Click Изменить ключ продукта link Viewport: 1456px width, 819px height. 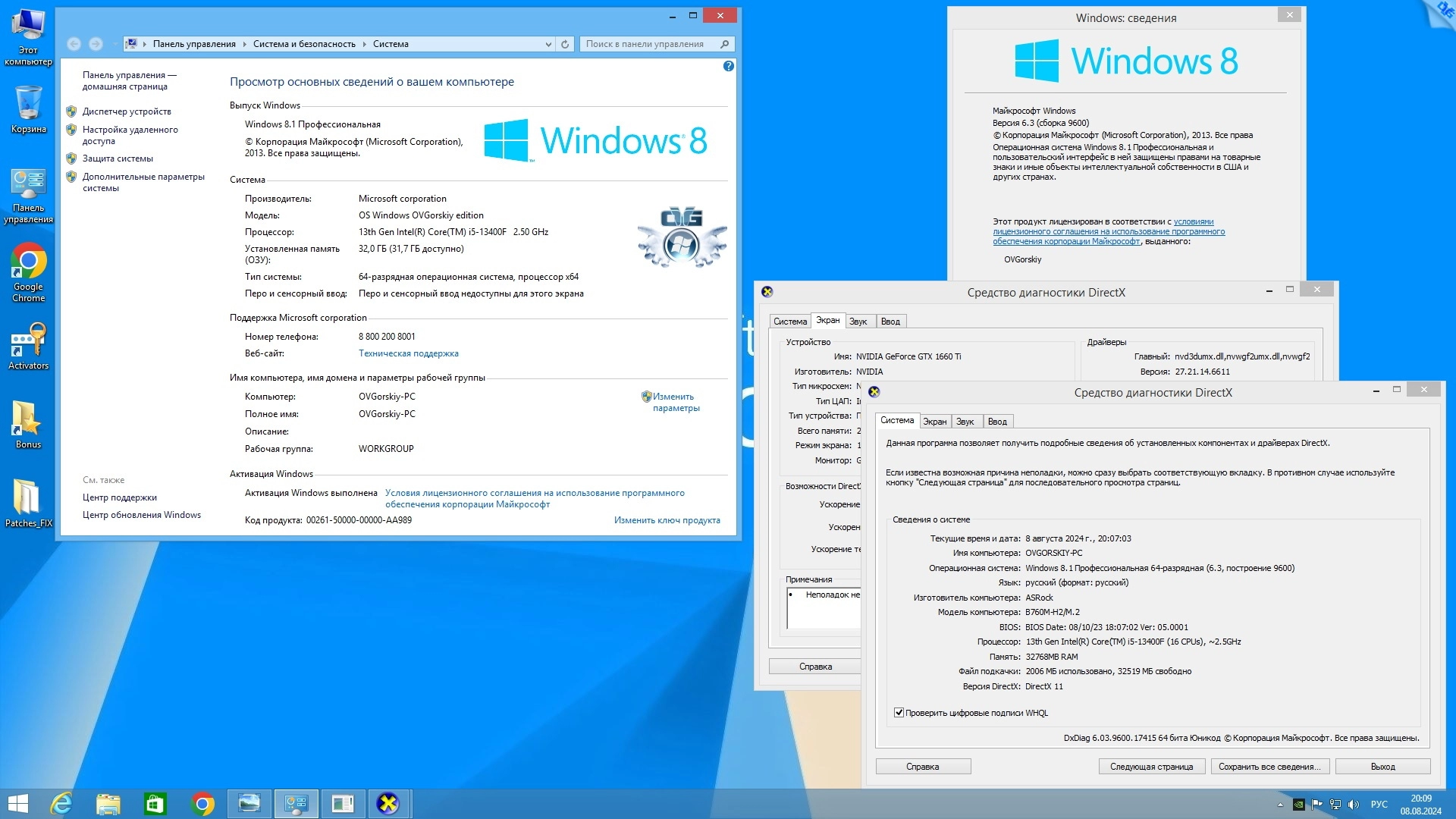pyautogui.click(x=667, y=520)
